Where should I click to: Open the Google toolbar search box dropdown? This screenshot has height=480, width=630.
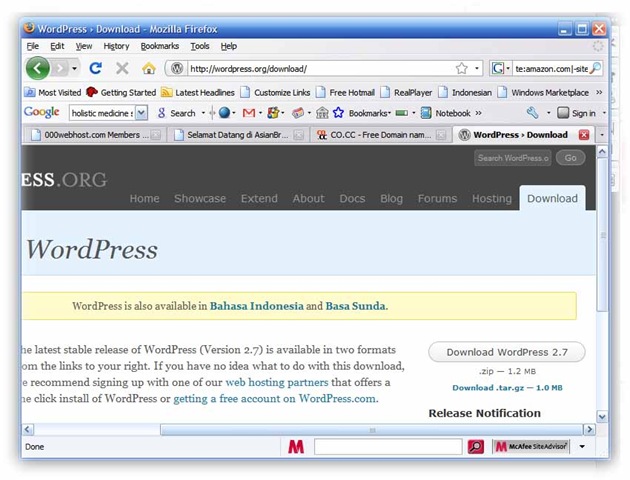pos(141,113)
